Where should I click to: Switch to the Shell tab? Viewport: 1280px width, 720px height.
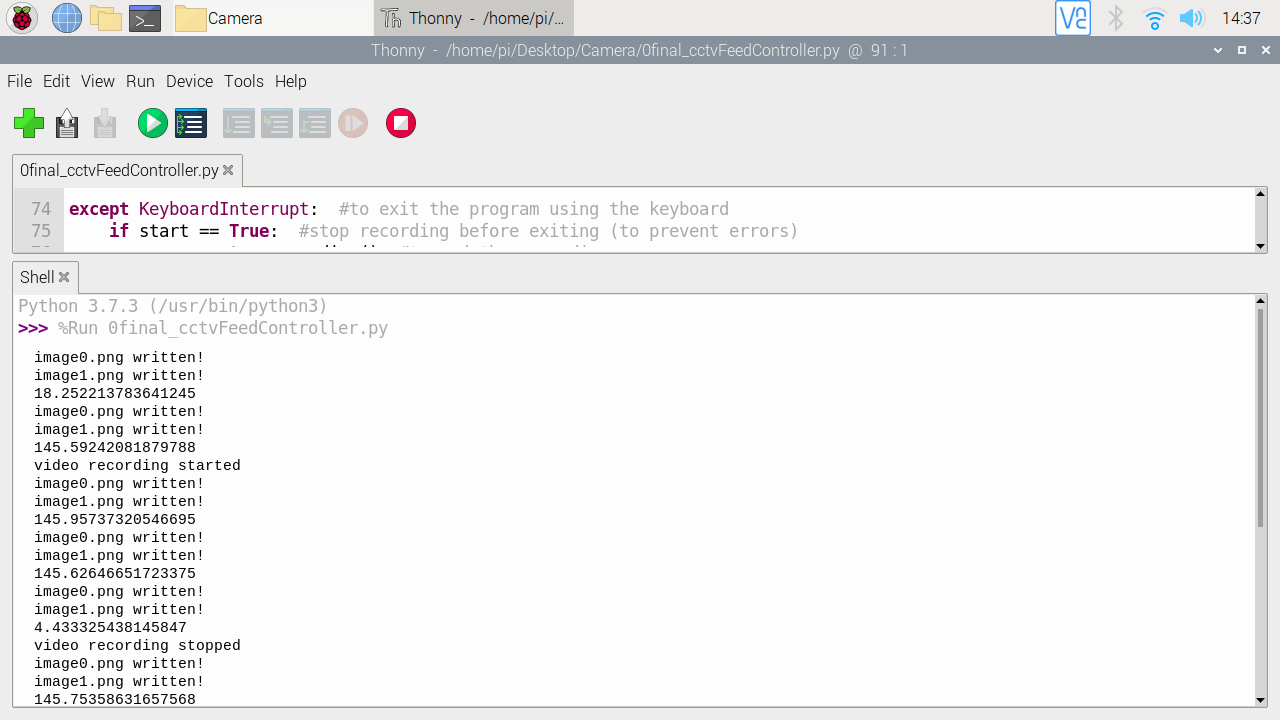pyautogui.click(x=37, y=277)
